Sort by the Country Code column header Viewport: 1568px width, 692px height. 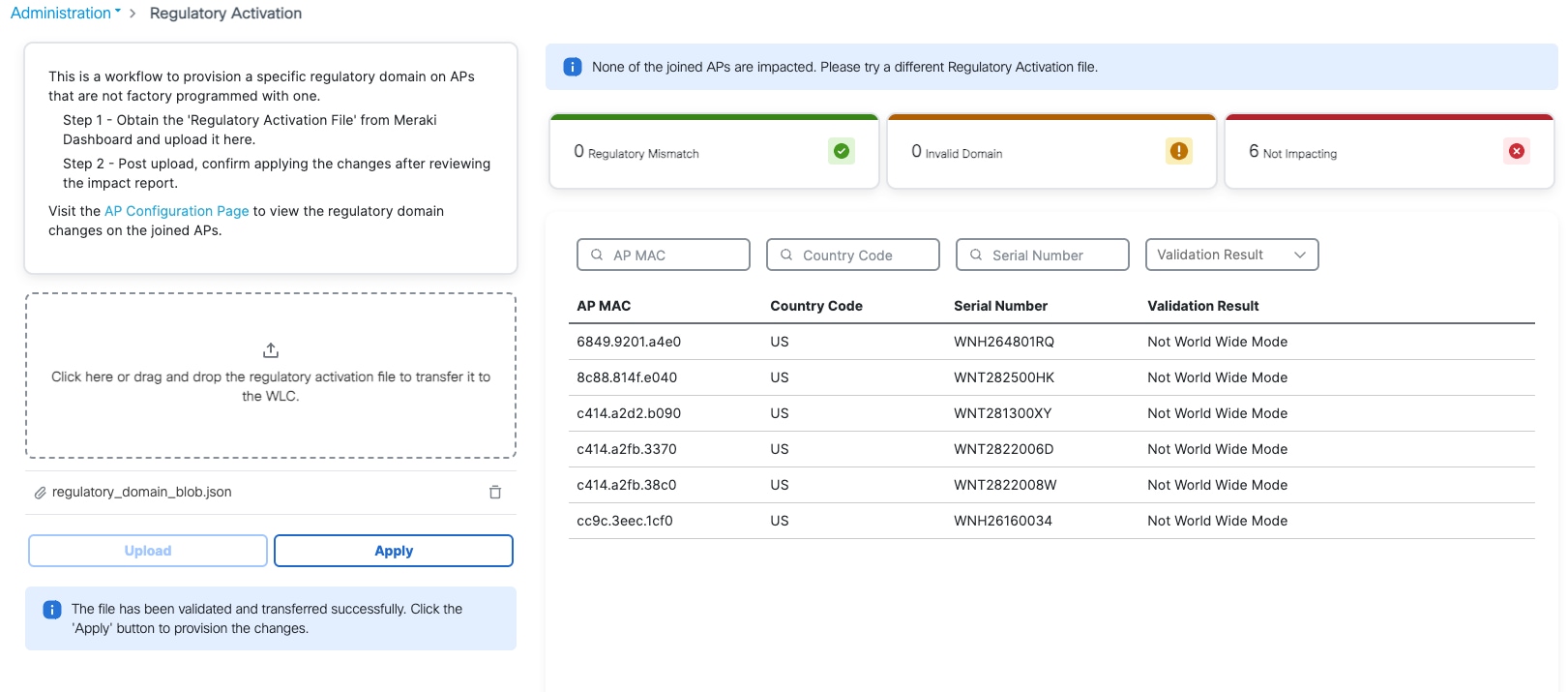point(816,306)
